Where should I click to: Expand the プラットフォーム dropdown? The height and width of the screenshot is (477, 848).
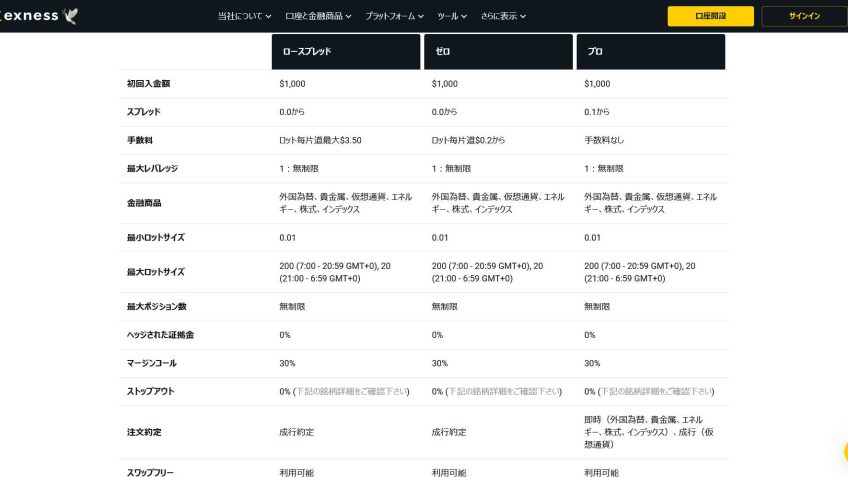coord(421,16)
